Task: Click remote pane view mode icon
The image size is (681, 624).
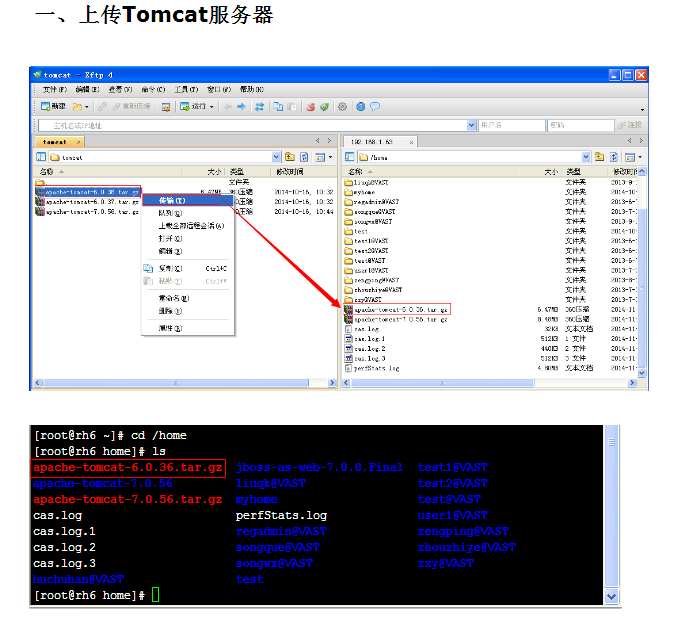Action: click(x=630, y=157)
